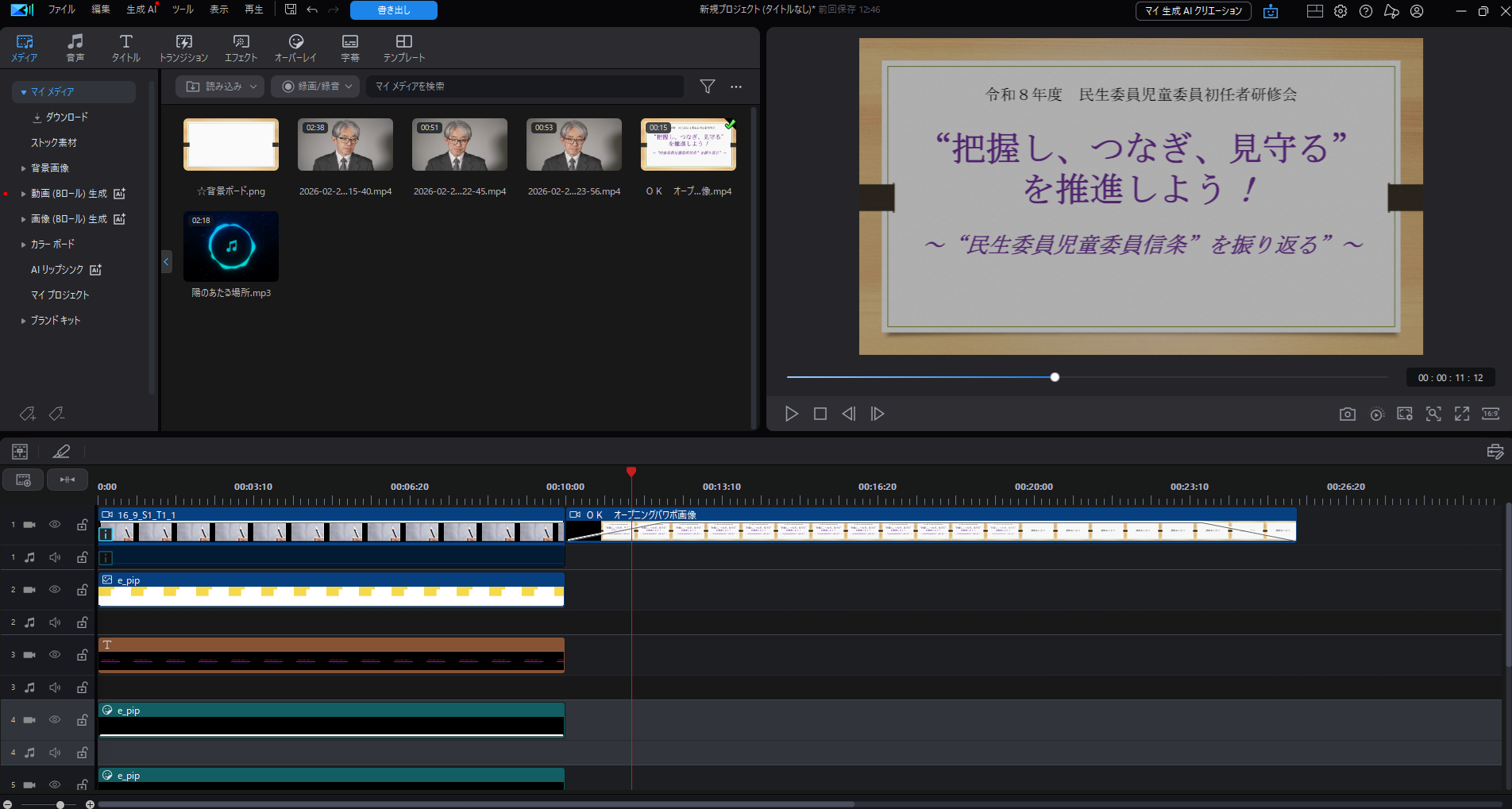
Task: Open the settings gear icon
Action: click(1340, 11)
